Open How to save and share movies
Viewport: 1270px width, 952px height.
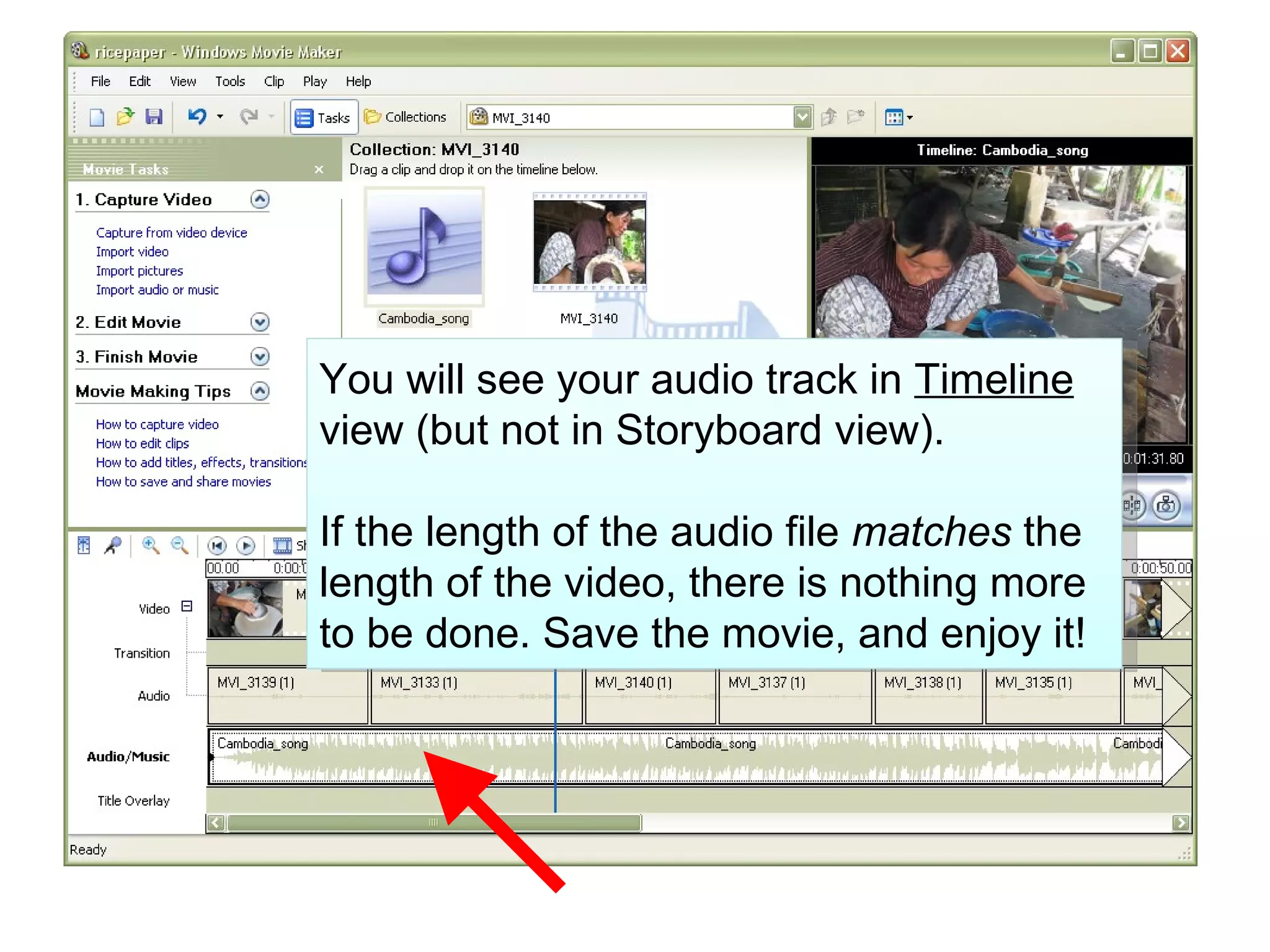tap(184, 482)
